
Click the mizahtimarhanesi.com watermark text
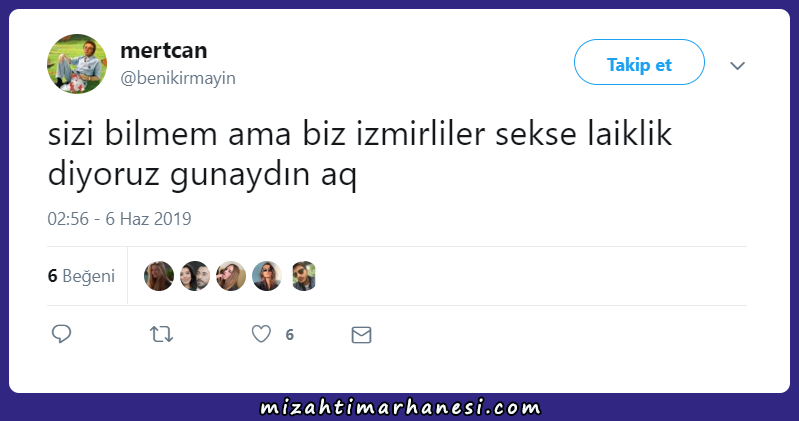click(401, 408)
